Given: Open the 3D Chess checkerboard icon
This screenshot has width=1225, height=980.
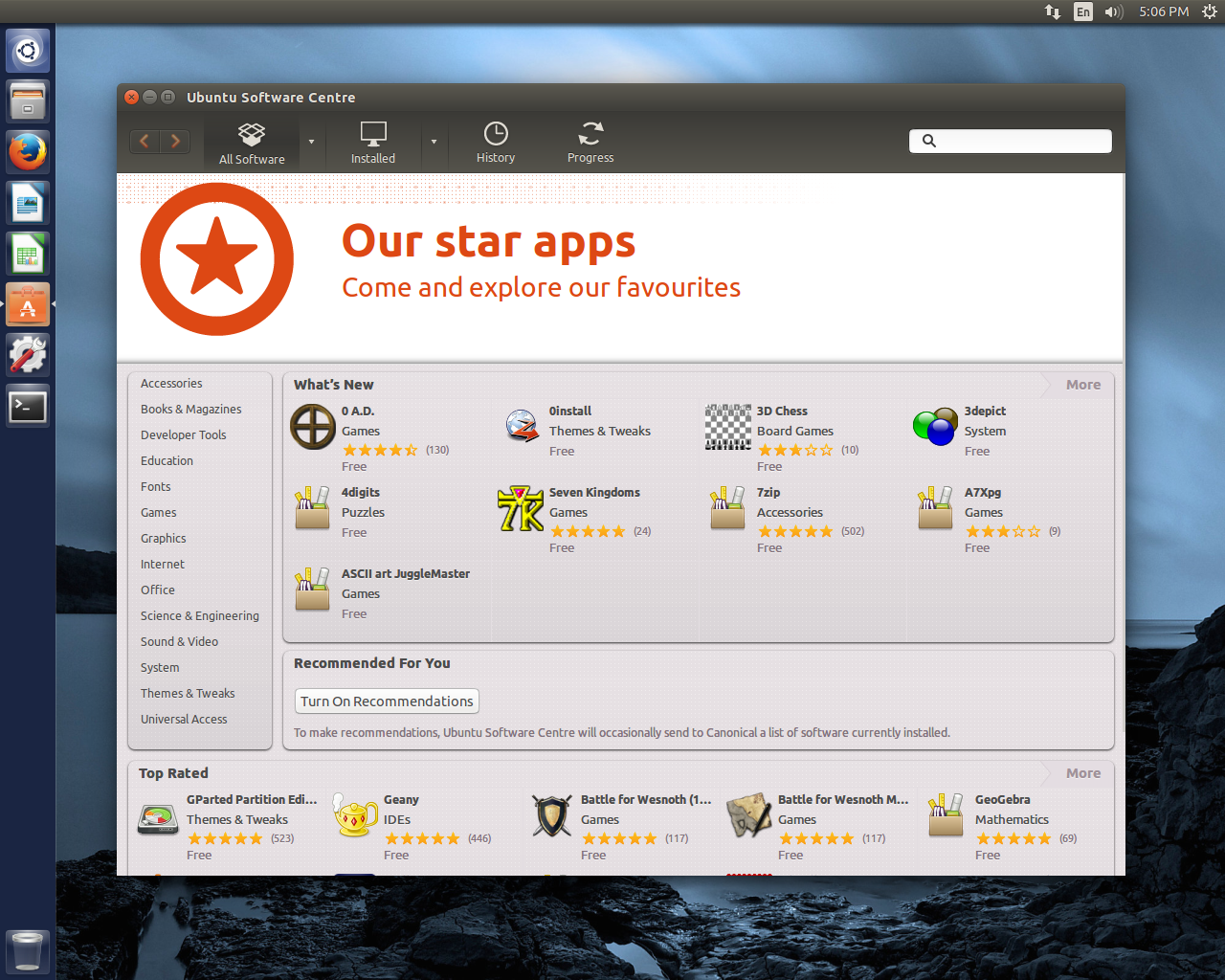Looking at the screenshot, I should (728, 426).
